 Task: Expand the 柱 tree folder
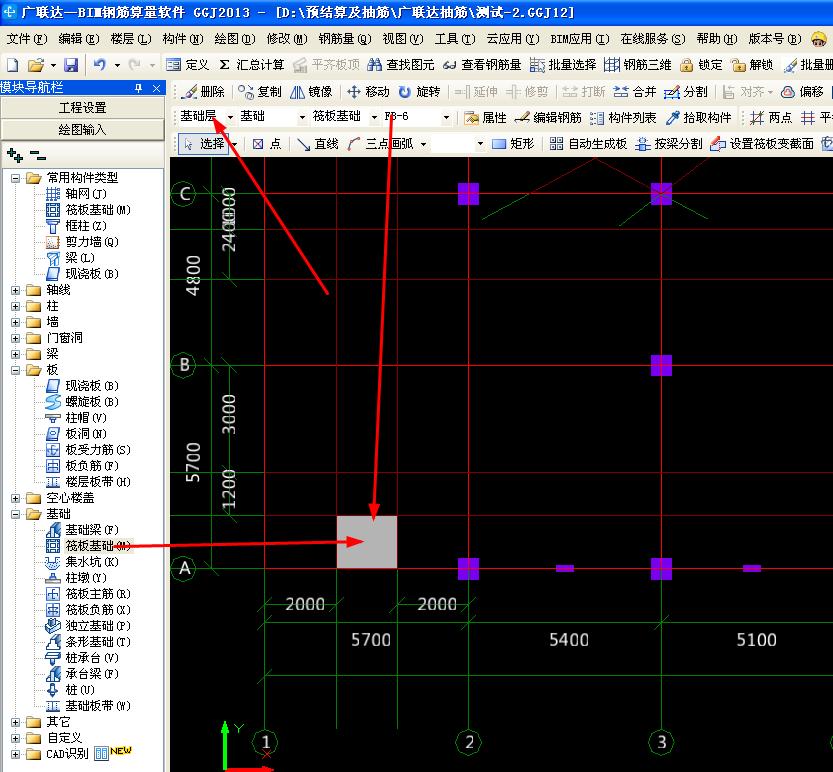pos(15,306)
